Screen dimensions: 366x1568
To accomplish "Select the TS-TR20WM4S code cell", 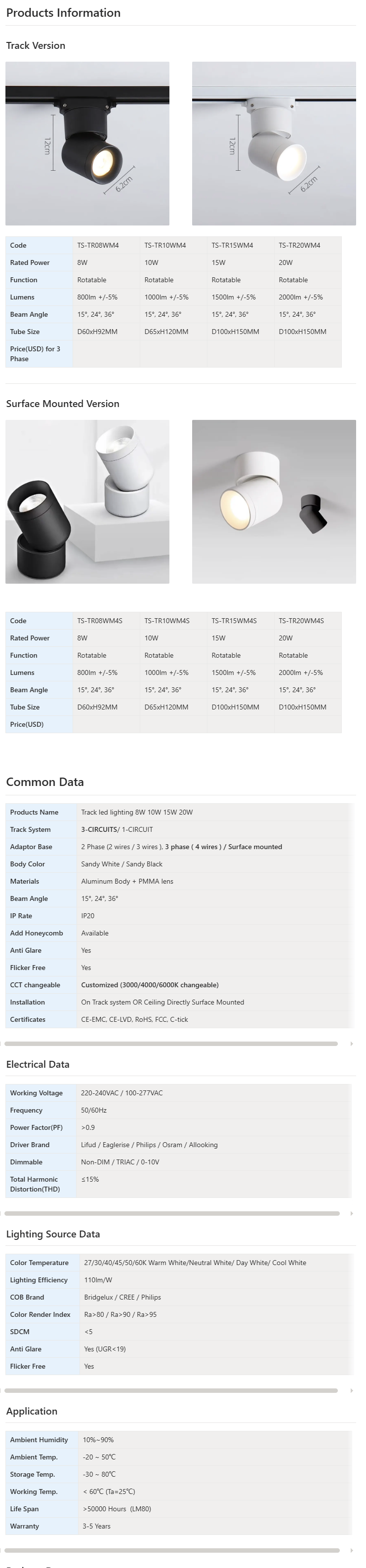I will (301, 621).
